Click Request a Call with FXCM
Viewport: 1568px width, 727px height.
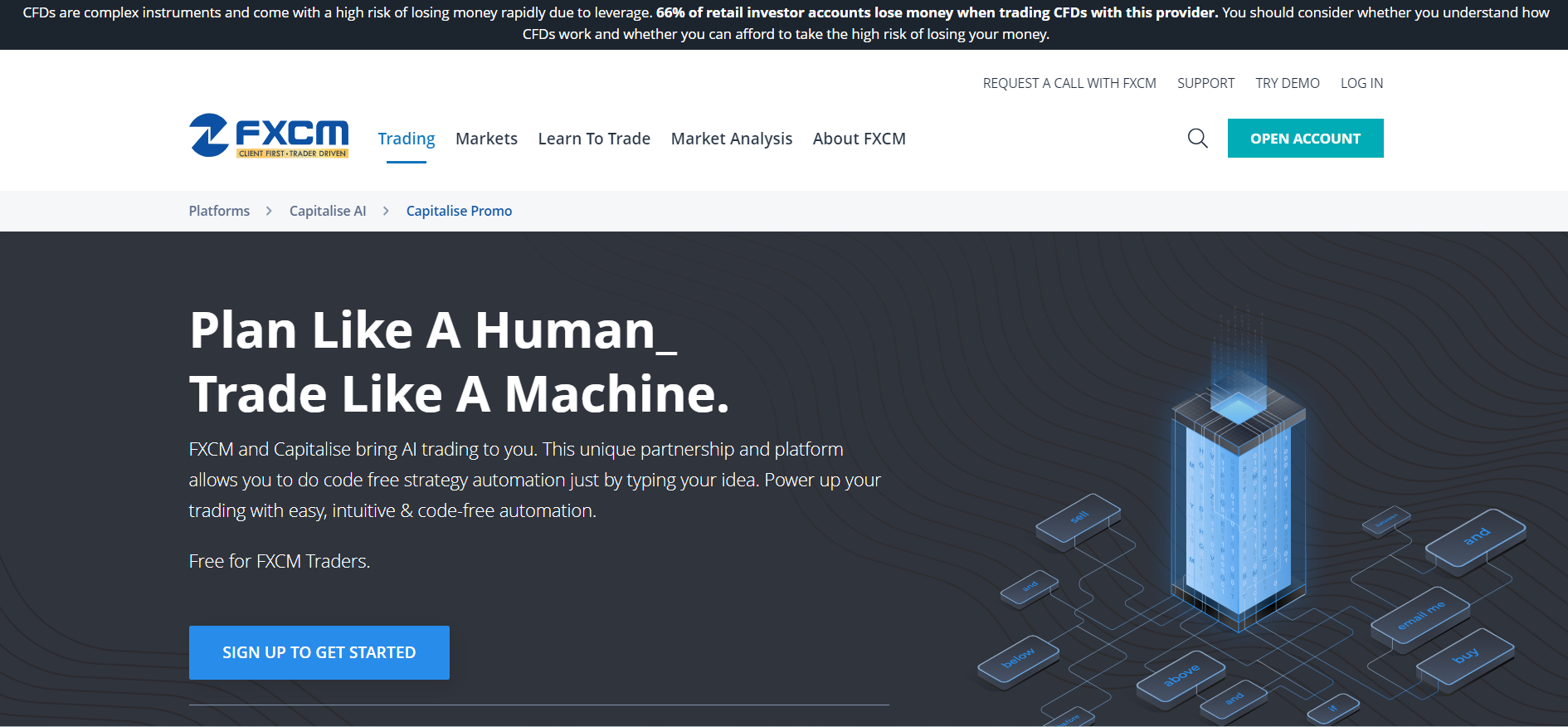1069,83
